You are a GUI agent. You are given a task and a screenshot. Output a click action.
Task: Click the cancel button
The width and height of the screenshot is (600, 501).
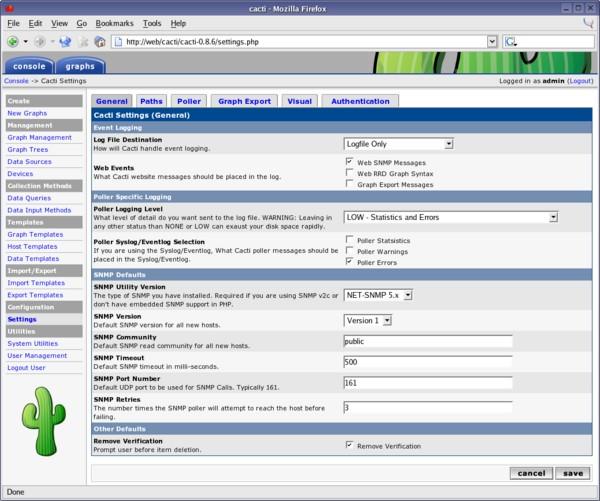tap(531, 473)
